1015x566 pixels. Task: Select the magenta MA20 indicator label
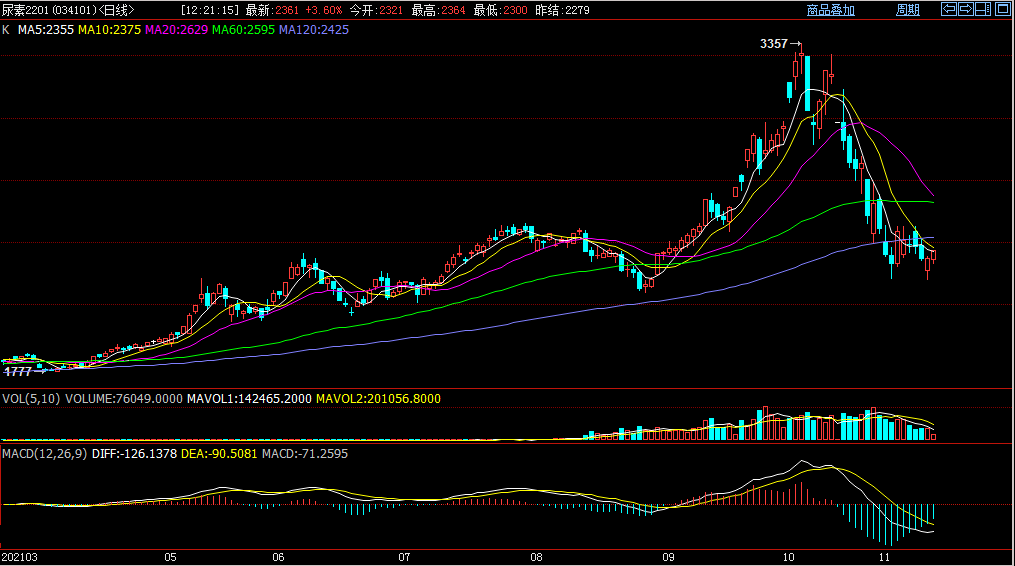[x=177, y=30]
